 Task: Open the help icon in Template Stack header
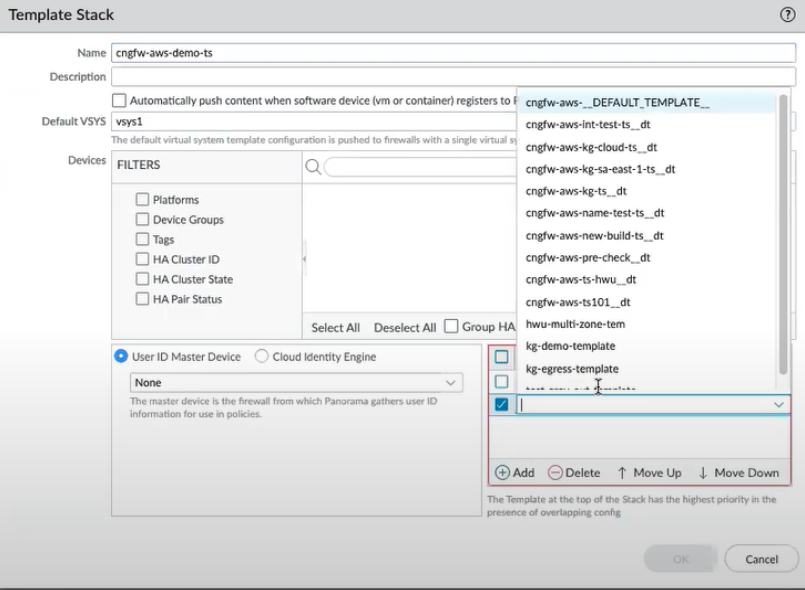pyautogui.click(x=787, y=14)
